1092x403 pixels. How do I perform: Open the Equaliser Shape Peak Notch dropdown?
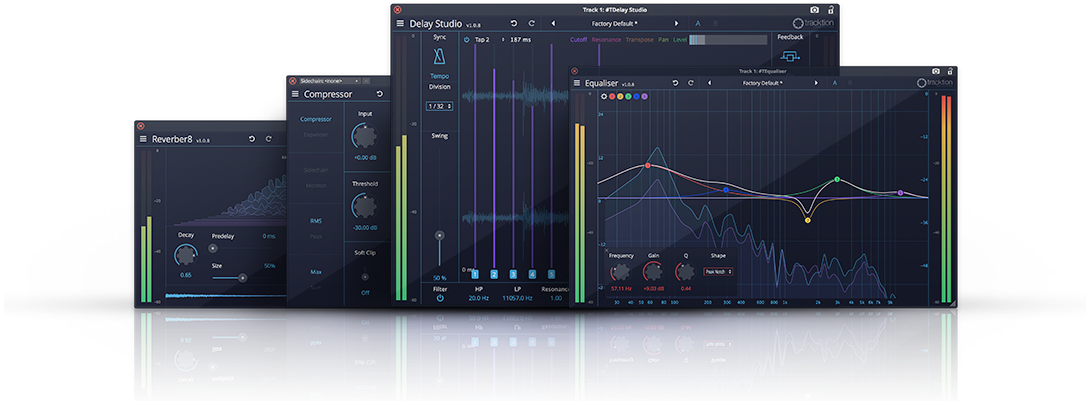[718, 271]
